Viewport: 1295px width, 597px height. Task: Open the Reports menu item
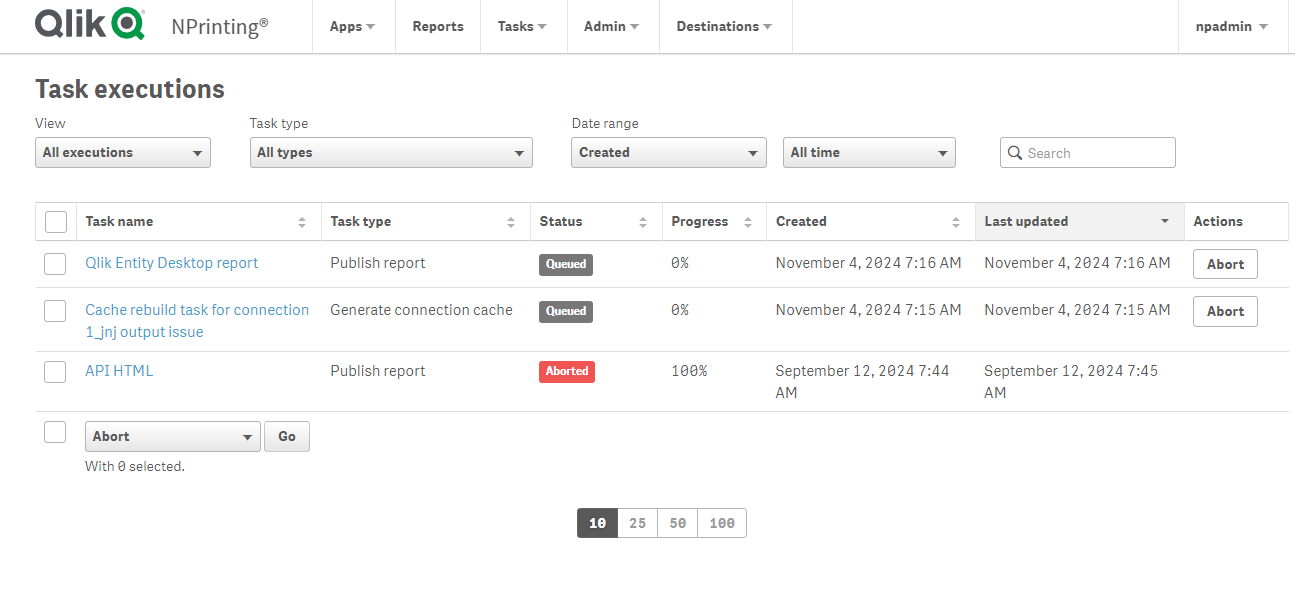coord(438,27)
